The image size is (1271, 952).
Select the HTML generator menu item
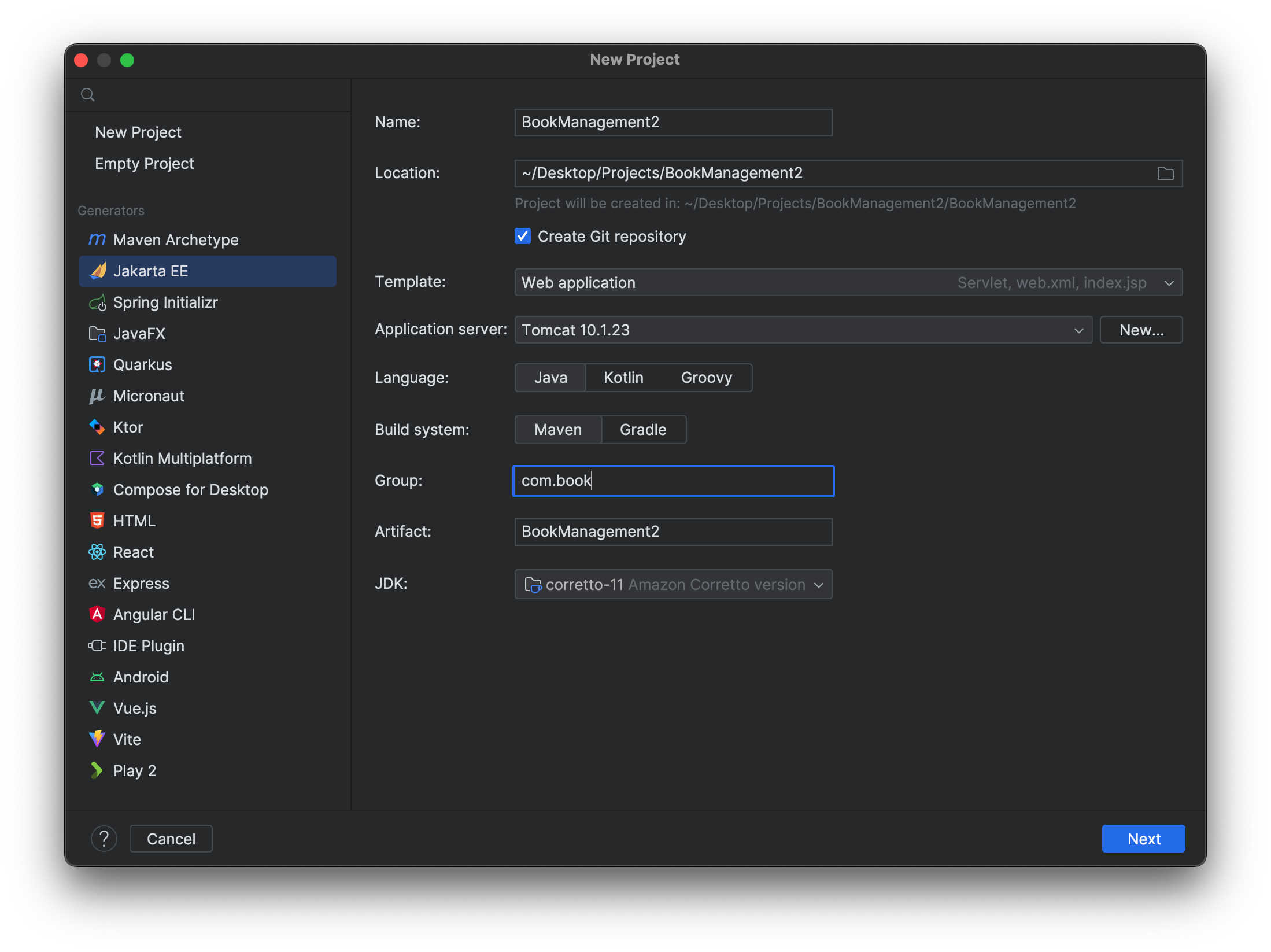click(x=134, y=521)
